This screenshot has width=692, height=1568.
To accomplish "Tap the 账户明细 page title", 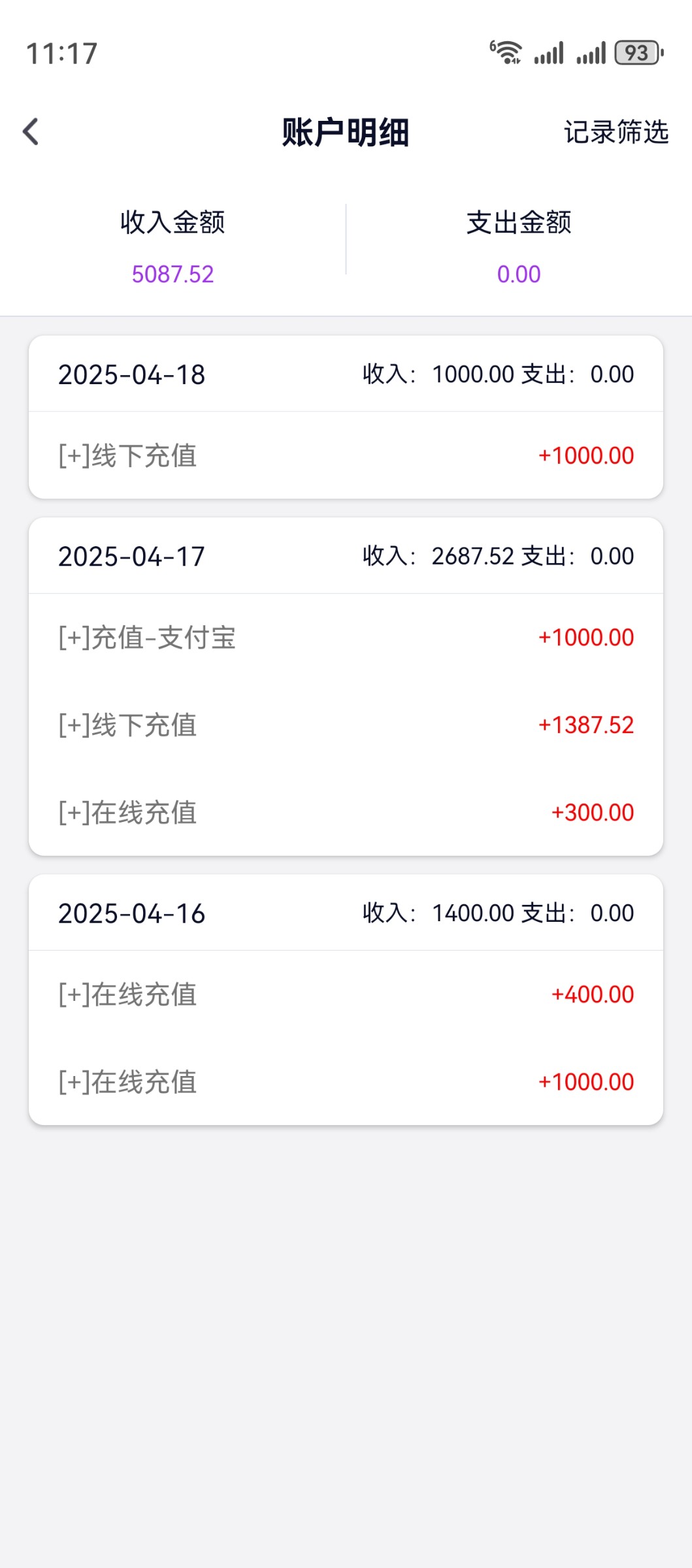I will point(345,132).
